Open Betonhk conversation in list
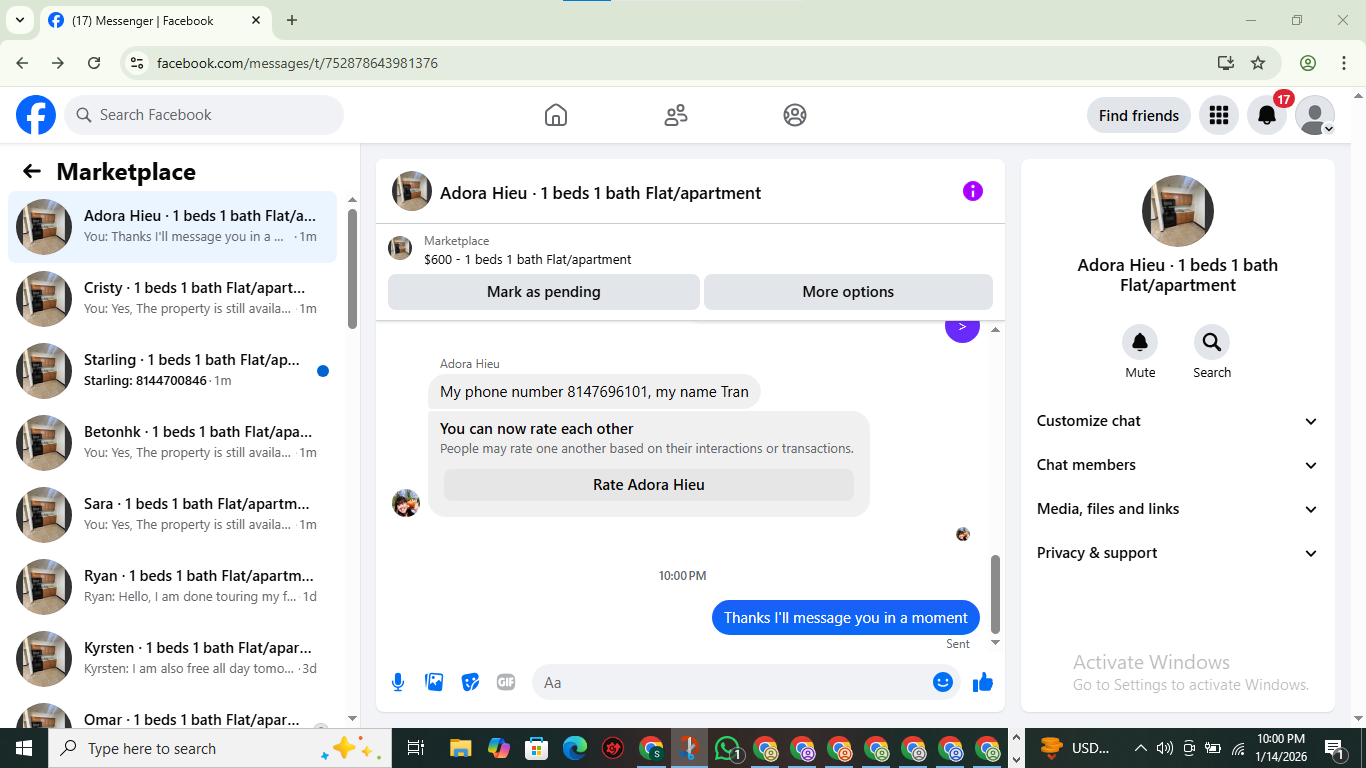This screenshot has width=1366, height=768. [172, 443]
